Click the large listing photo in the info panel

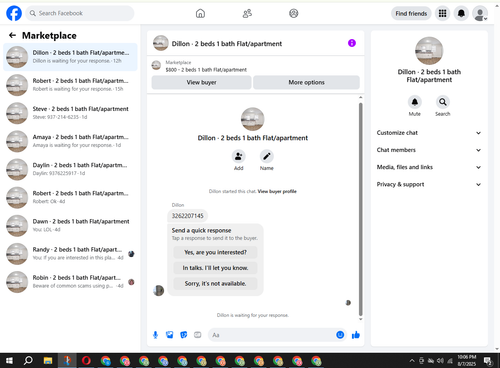429,51
